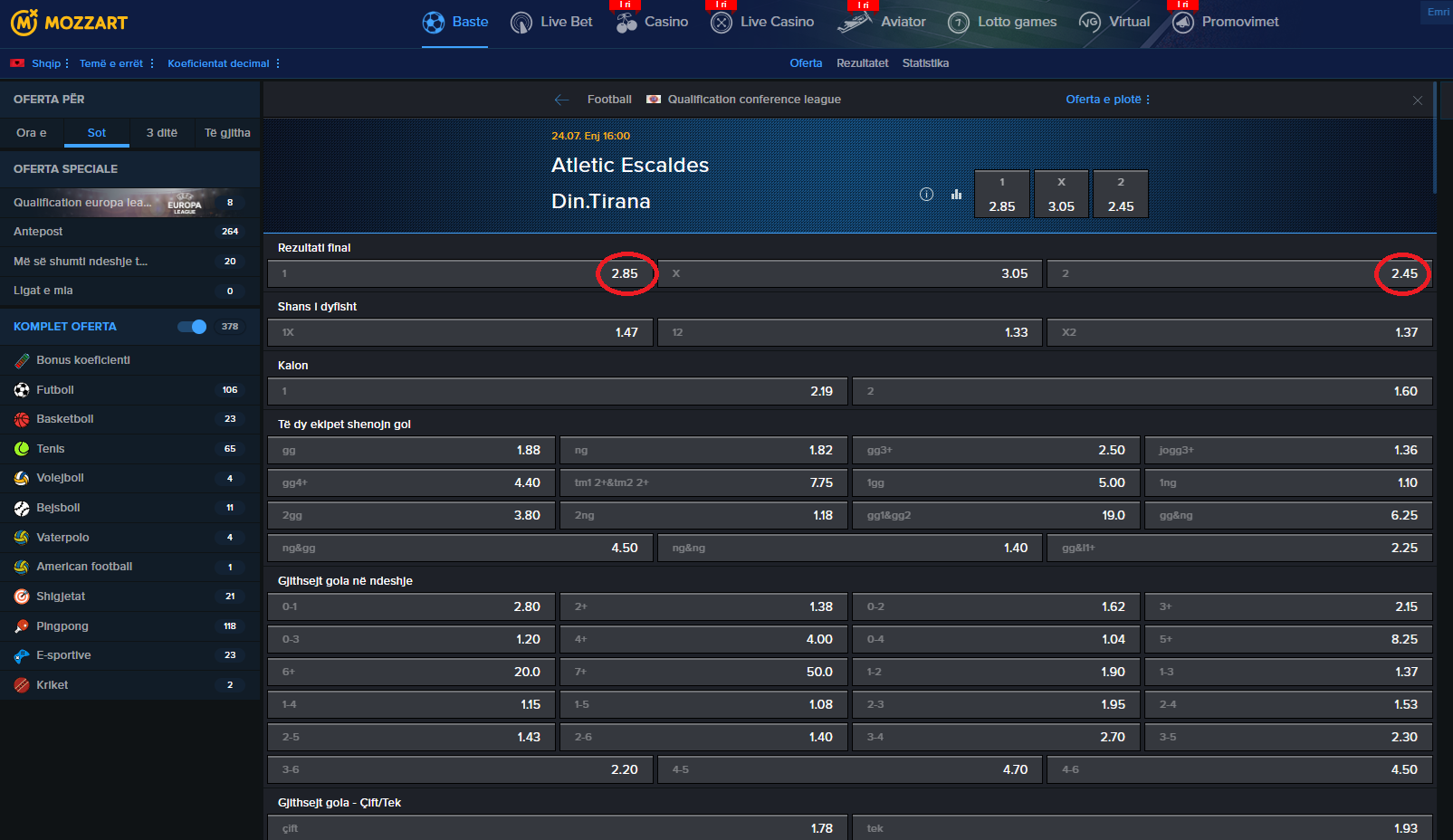Select the Kriket icon
Image resolution: width=1453 pixels, height=840 pixels.
[x=22, y=685]
